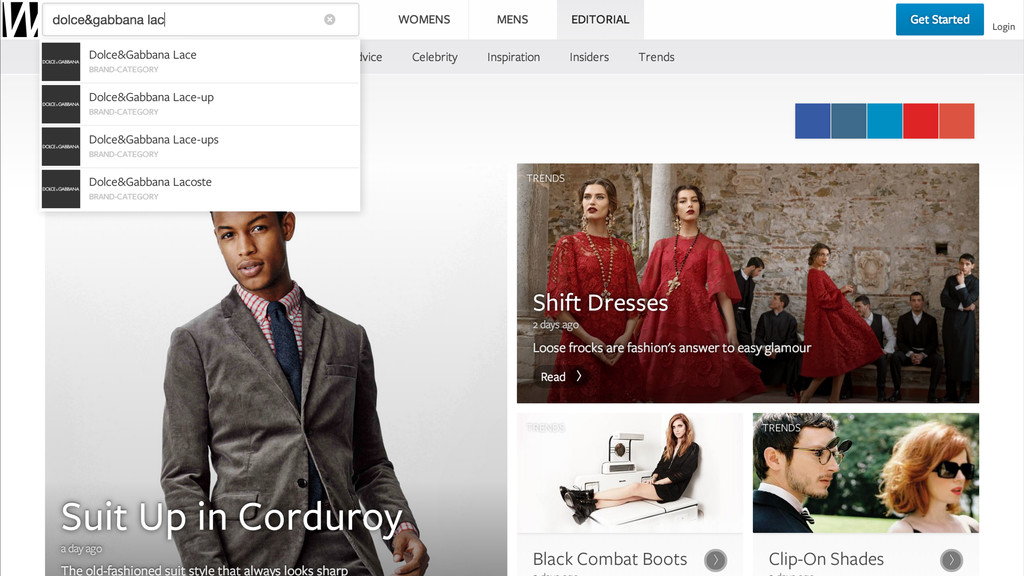Click the brand logo thumbnail beside 'Dolce&Gabbana Lacoste'
1024x576 pixels.
61,189
